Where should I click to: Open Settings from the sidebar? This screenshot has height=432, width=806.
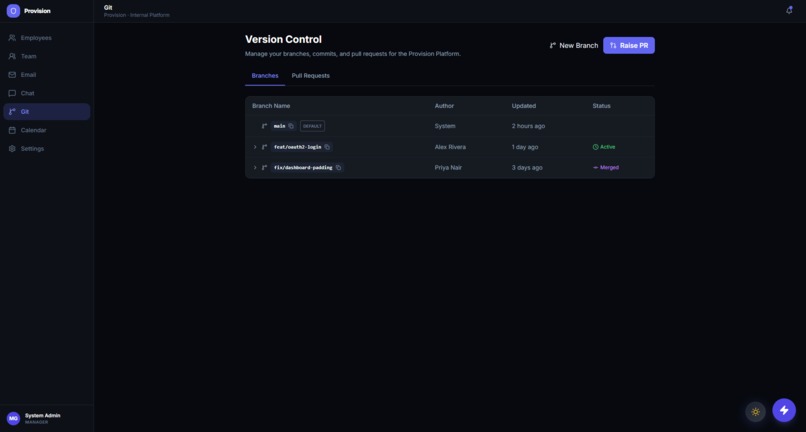47,149
